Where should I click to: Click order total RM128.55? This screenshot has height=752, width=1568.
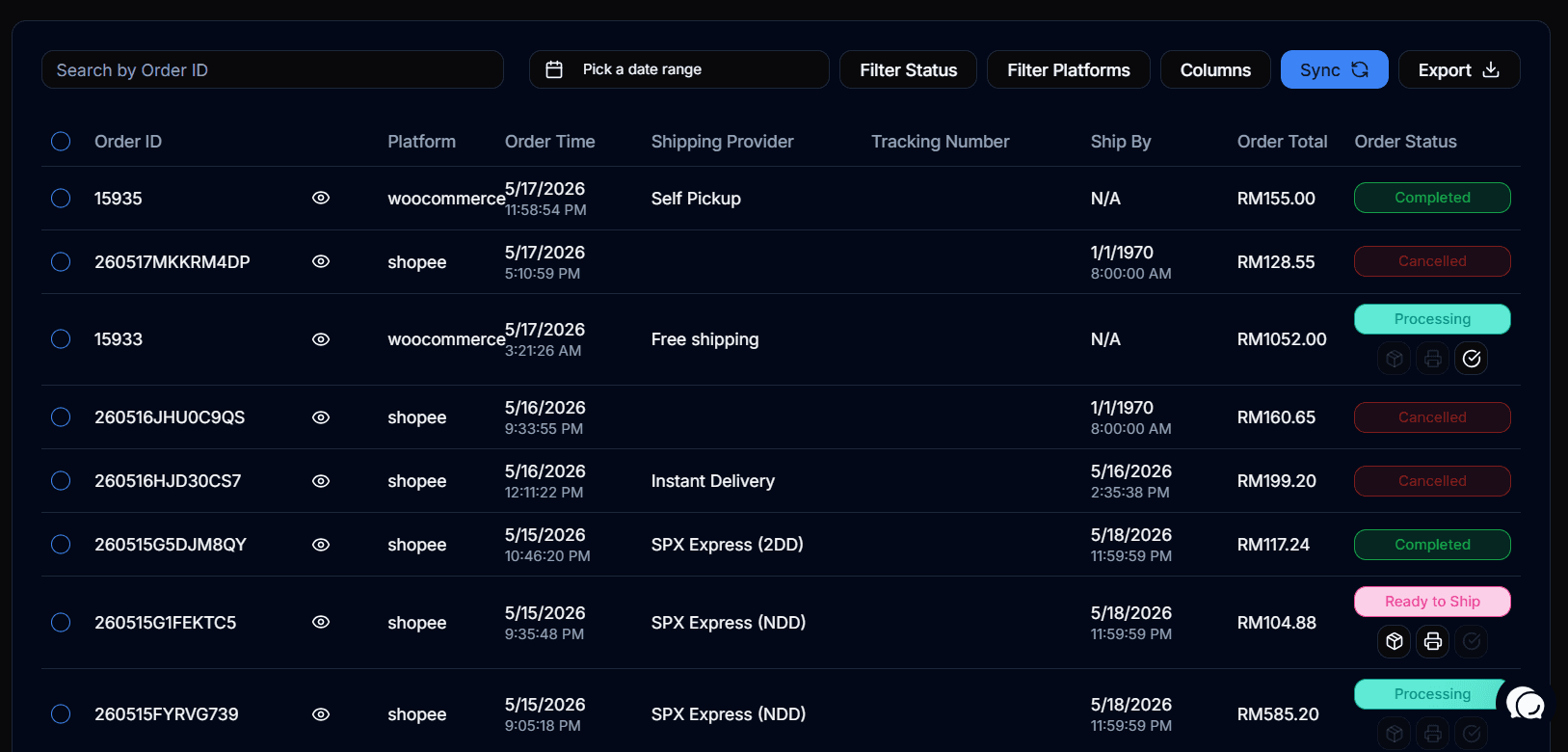point(1276,261)
